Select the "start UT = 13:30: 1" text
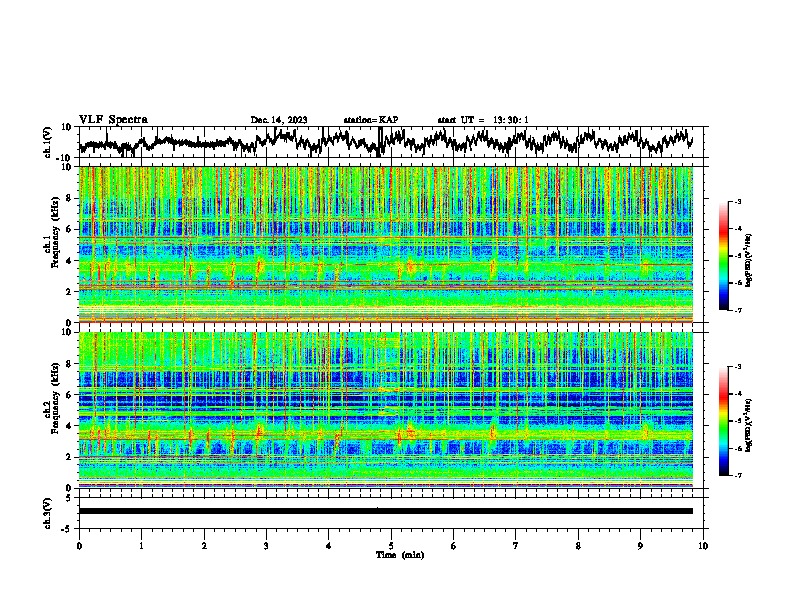The width and height of the screenshot is (792, 612). pos(483,120)
